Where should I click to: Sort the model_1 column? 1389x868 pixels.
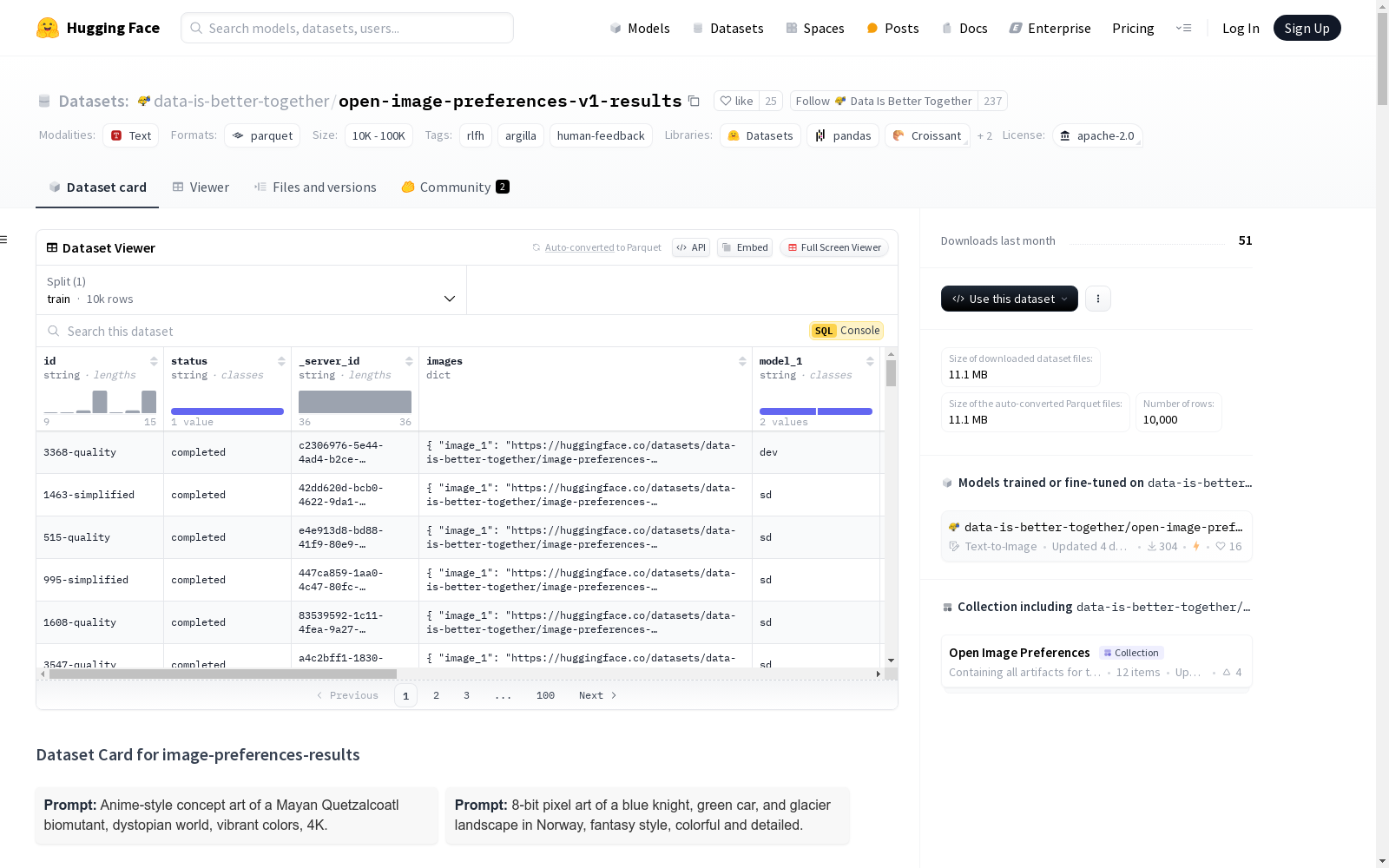pyautogui.click(x=870, y=361)
